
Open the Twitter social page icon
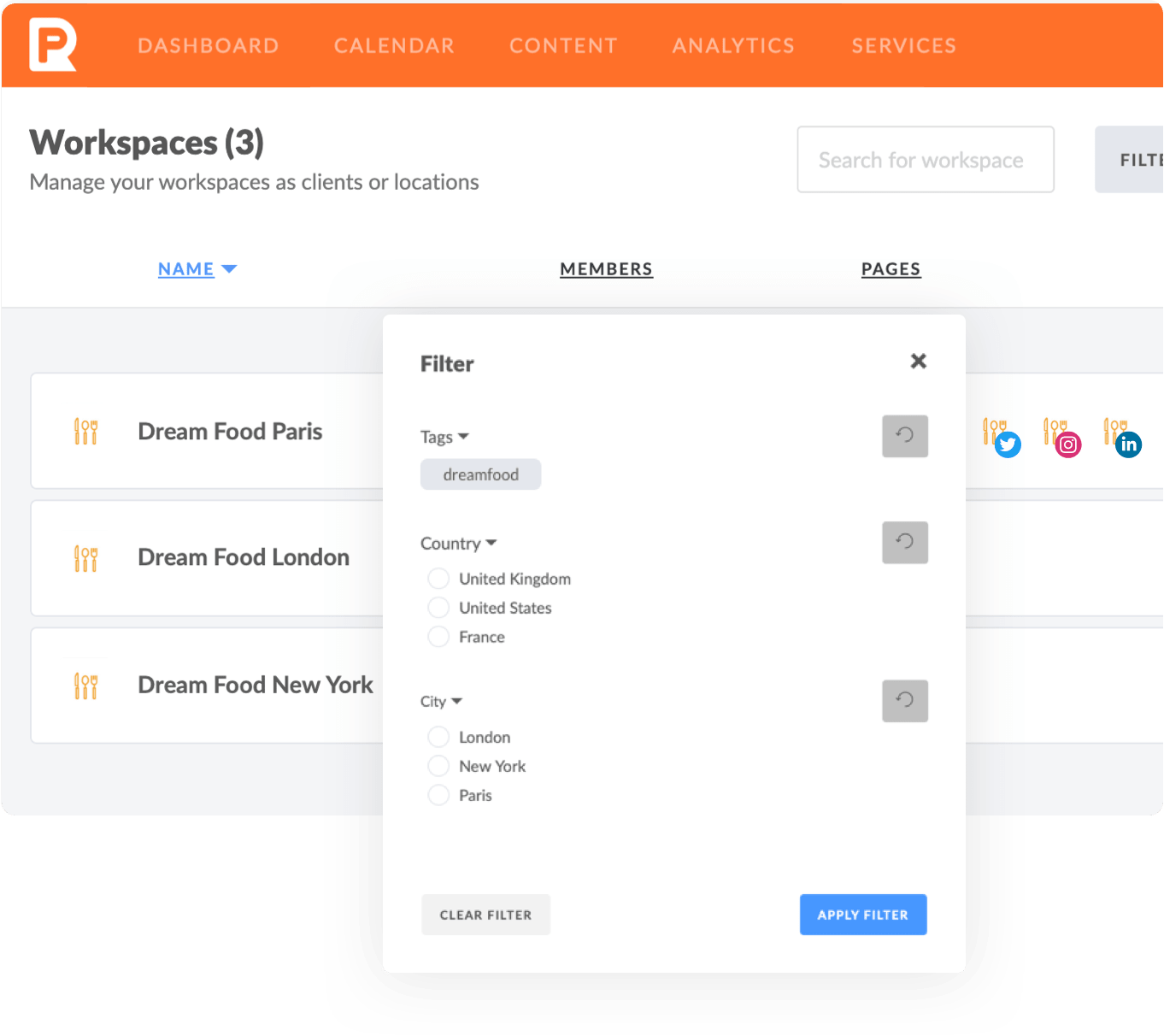pos(1007,444)
